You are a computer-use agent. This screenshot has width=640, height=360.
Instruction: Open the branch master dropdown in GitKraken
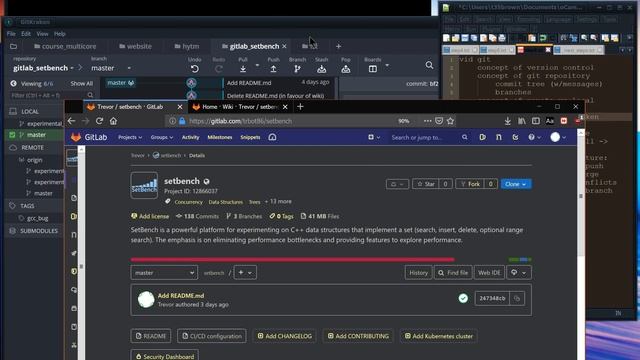tap(111, 68)
